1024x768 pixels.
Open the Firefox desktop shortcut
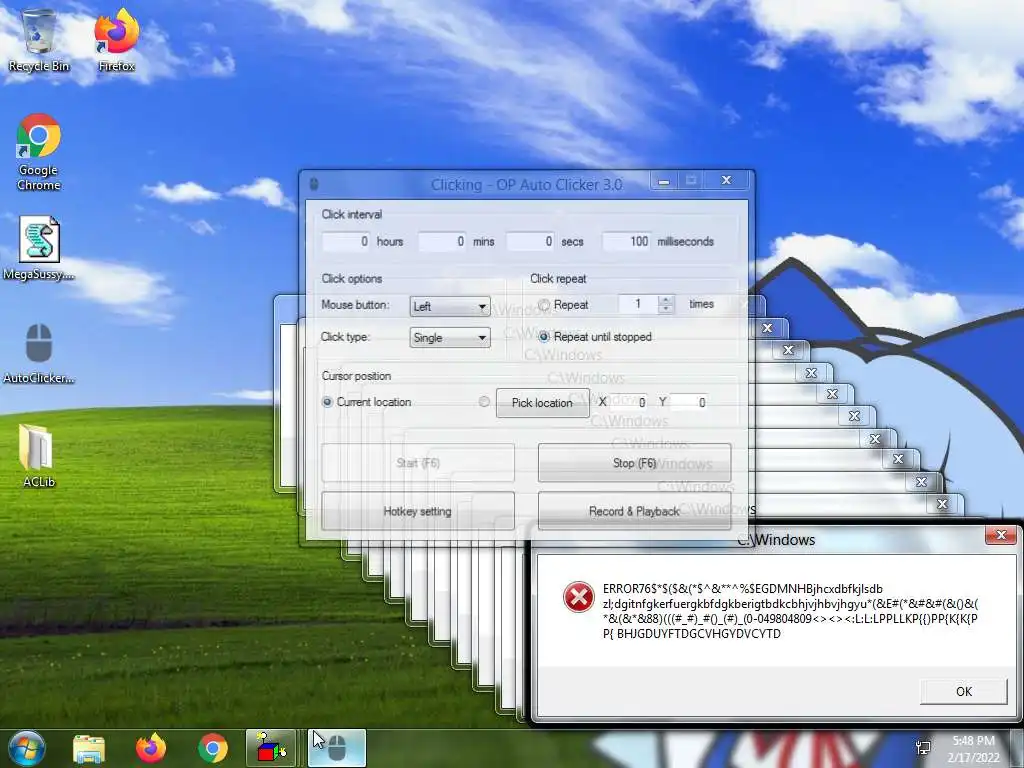coord(117,40)
